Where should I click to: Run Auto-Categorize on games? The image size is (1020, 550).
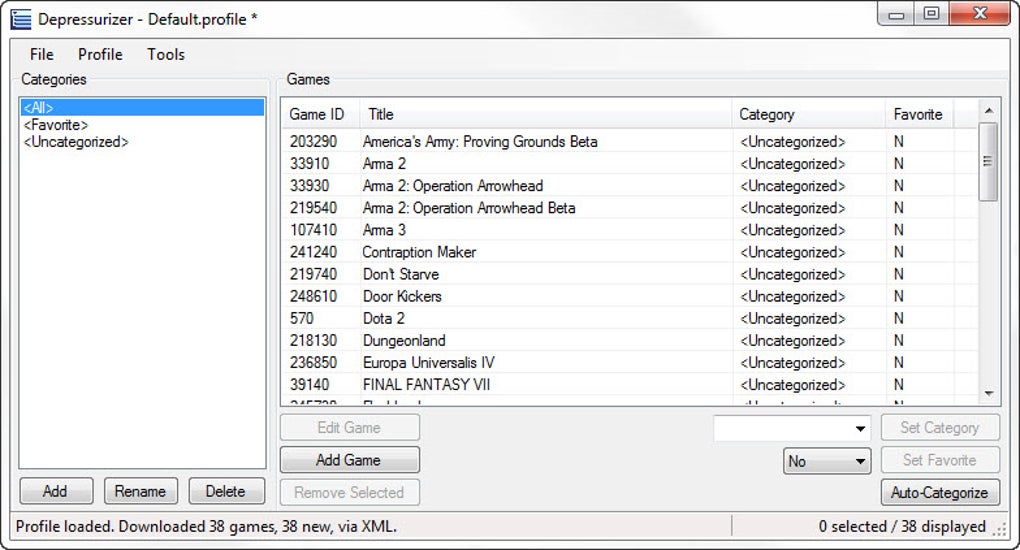(x=939, y=492)
